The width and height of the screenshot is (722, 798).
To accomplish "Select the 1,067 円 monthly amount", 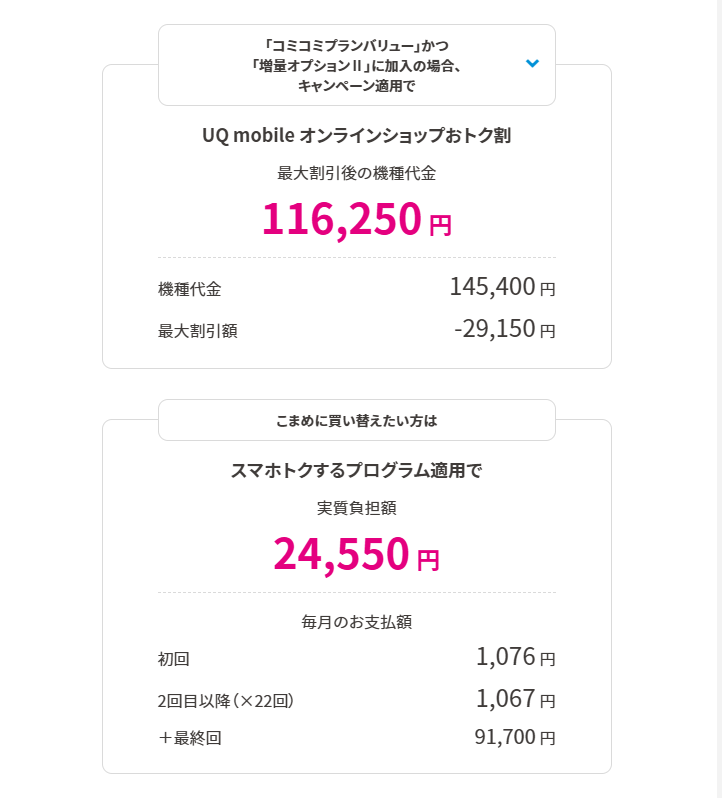I will pos(515,698).
